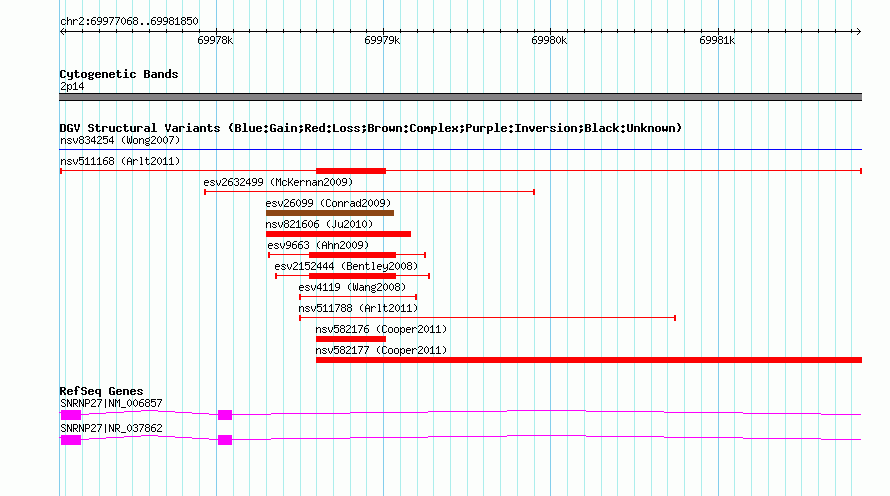This screenshot has height=496, width=890.
Task: Click the esv4119 red variant line
Action: point(358,297)
